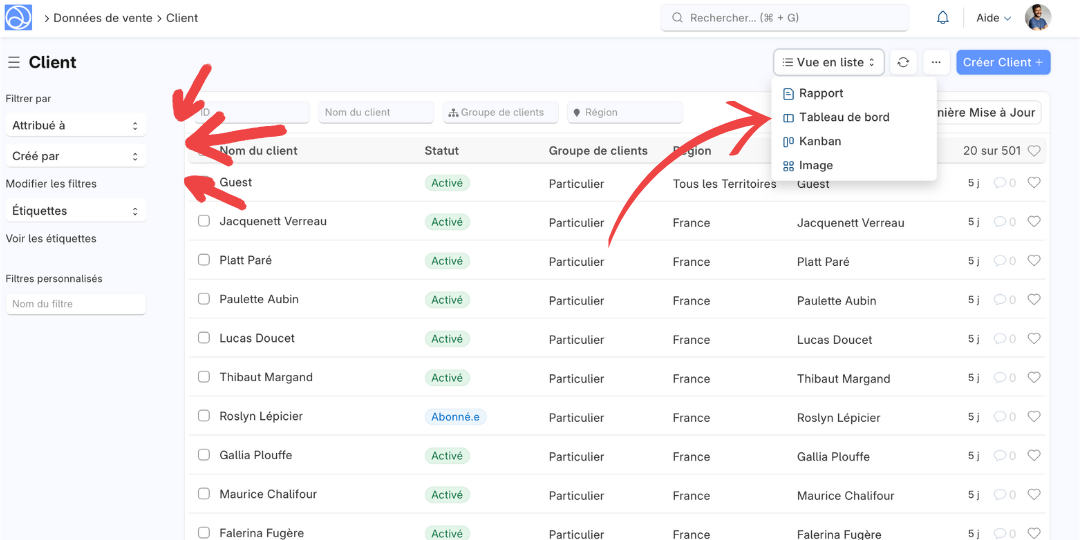The width and height of the screenshot is (1080, 540).
Task: Switch to Kanban view
Action: coord(819,141)
